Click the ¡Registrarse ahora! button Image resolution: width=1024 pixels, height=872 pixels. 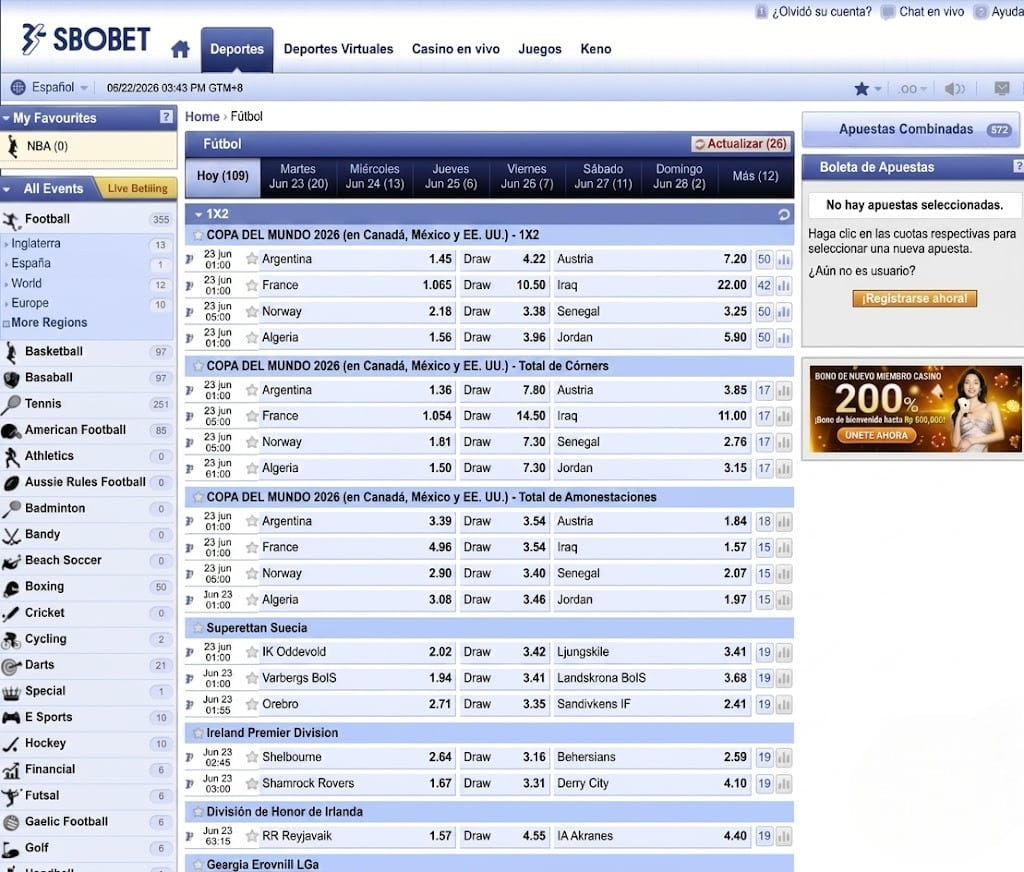[x=914, y=299]
